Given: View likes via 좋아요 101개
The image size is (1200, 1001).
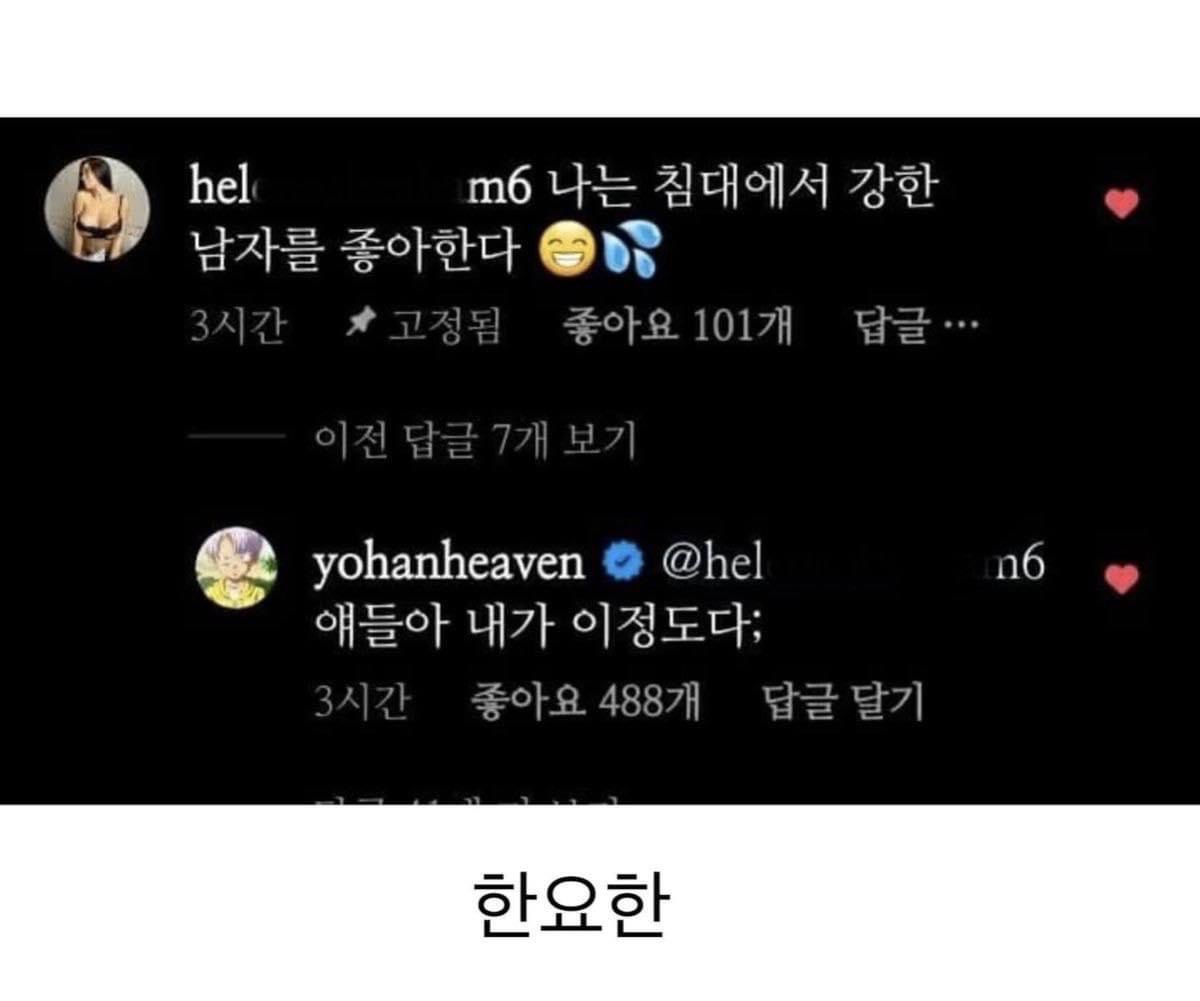Looking at the screenshot, I should (x=677, y=325).
